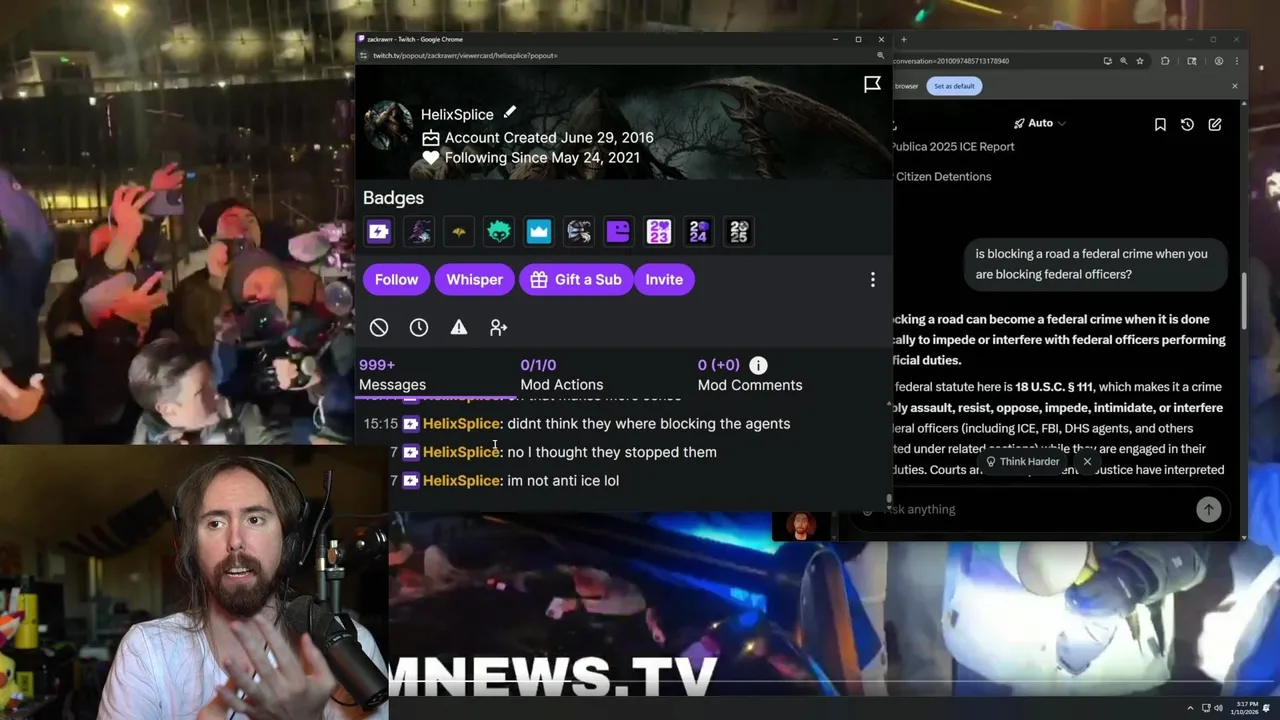This screenshot has width=1280, height=720.
Task: Click the crown badge icon
Action: tap(539, 232)
